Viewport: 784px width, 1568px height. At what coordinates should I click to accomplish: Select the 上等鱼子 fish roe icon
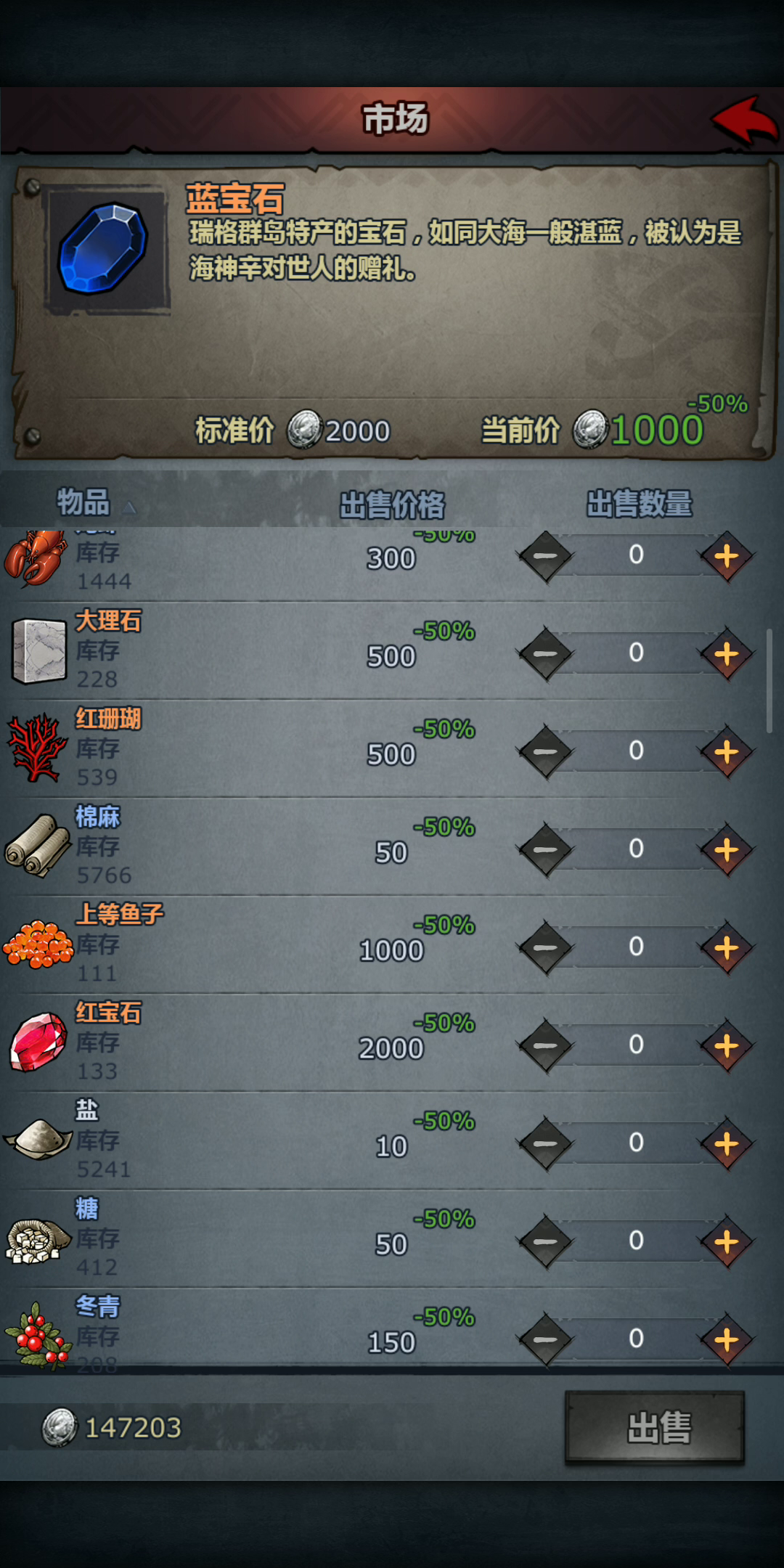point(38,944)
